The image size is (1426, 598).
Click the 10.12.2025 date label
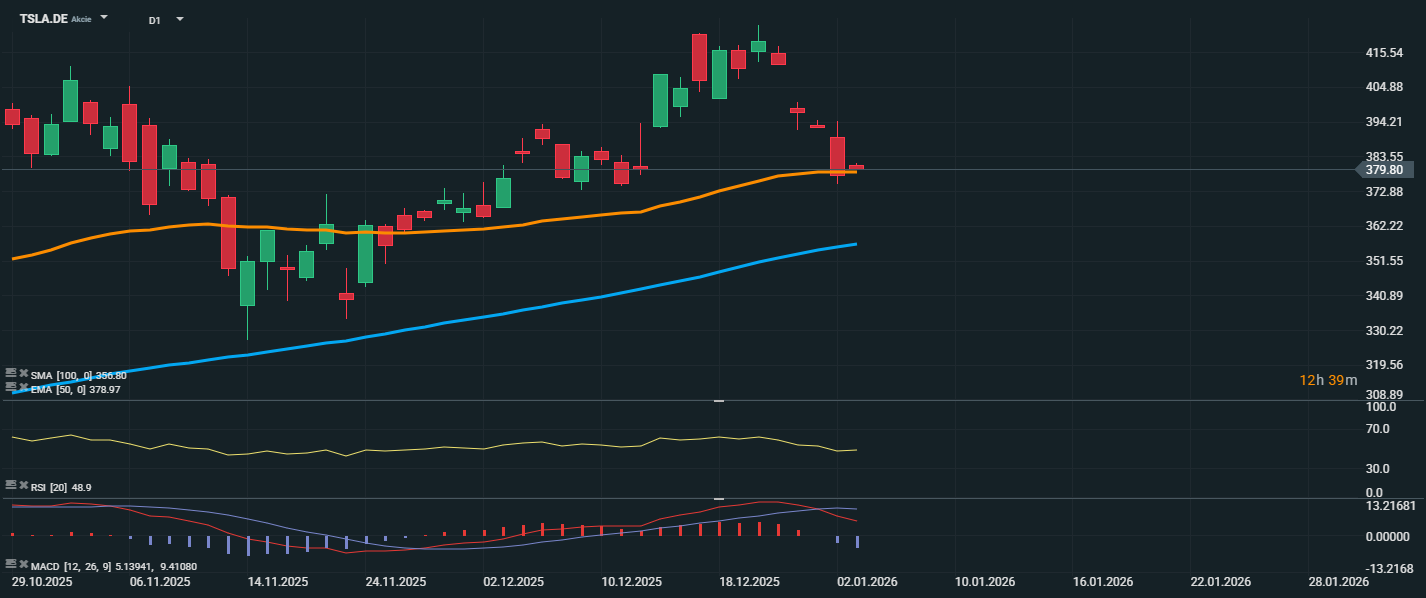point(632,582)
